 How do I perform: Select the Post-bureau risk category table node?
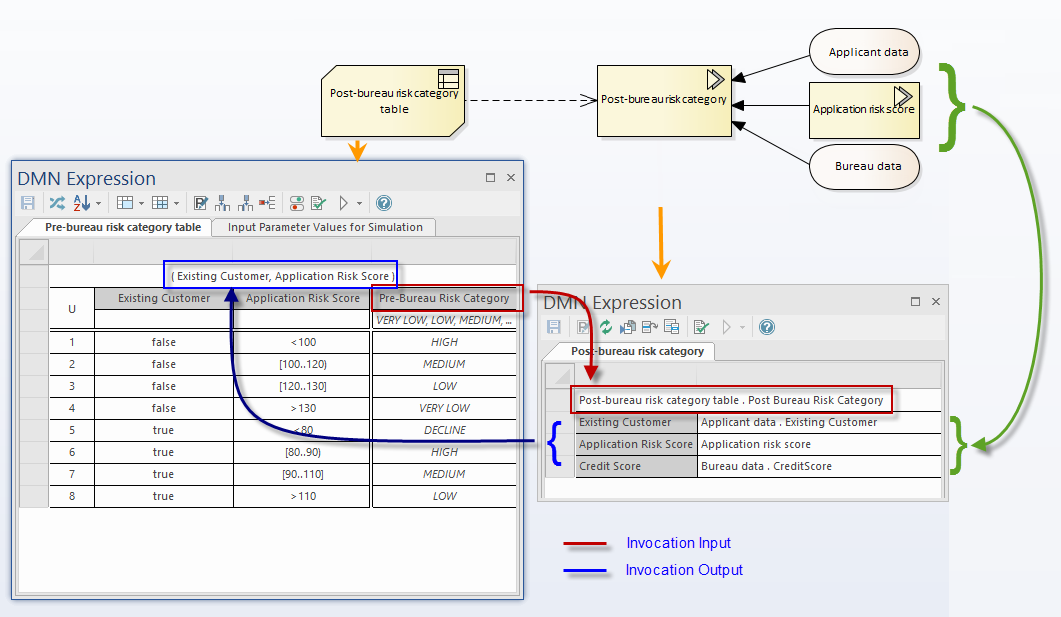394,100
